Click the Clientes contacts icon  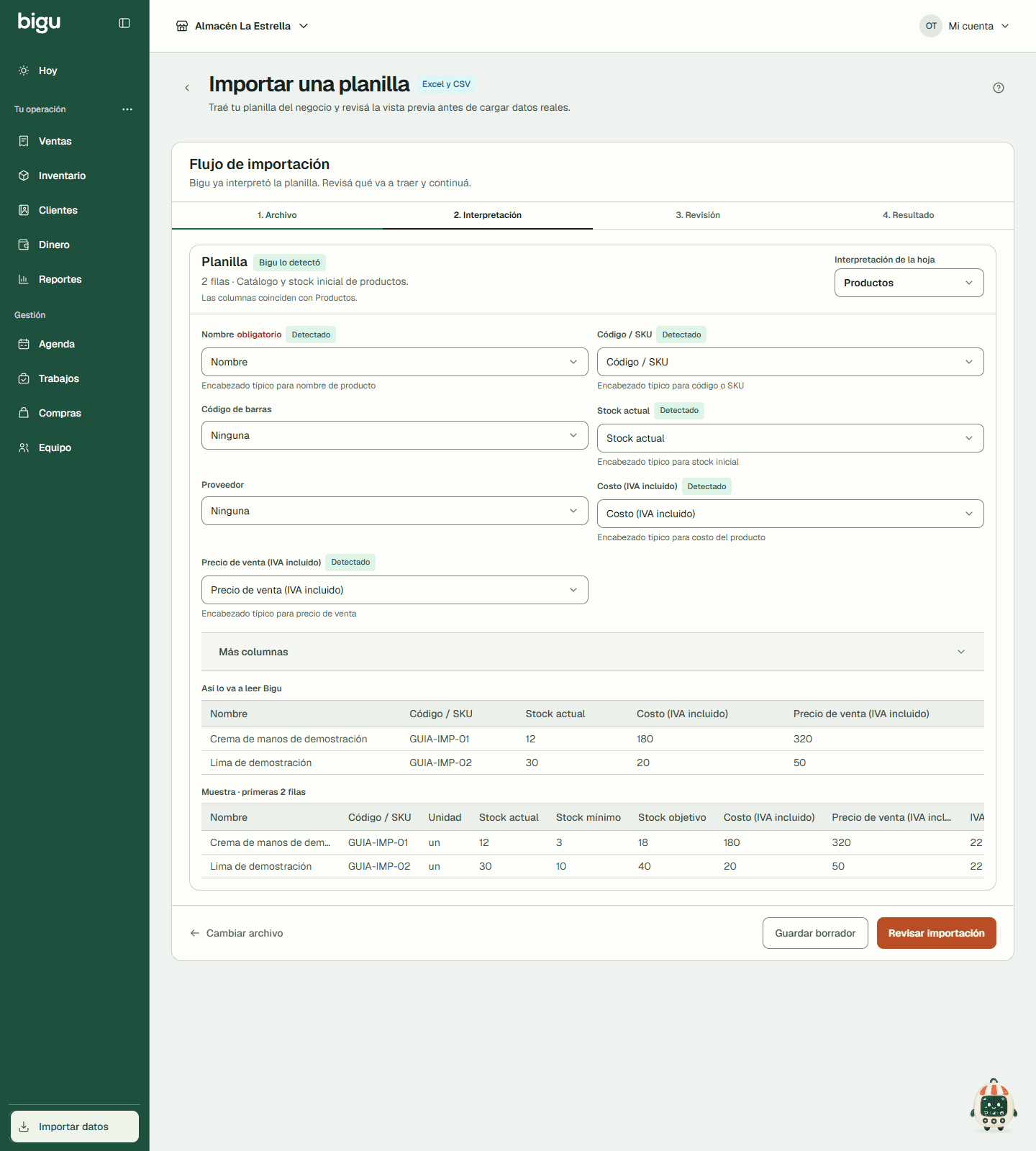[x=24, y=210]
